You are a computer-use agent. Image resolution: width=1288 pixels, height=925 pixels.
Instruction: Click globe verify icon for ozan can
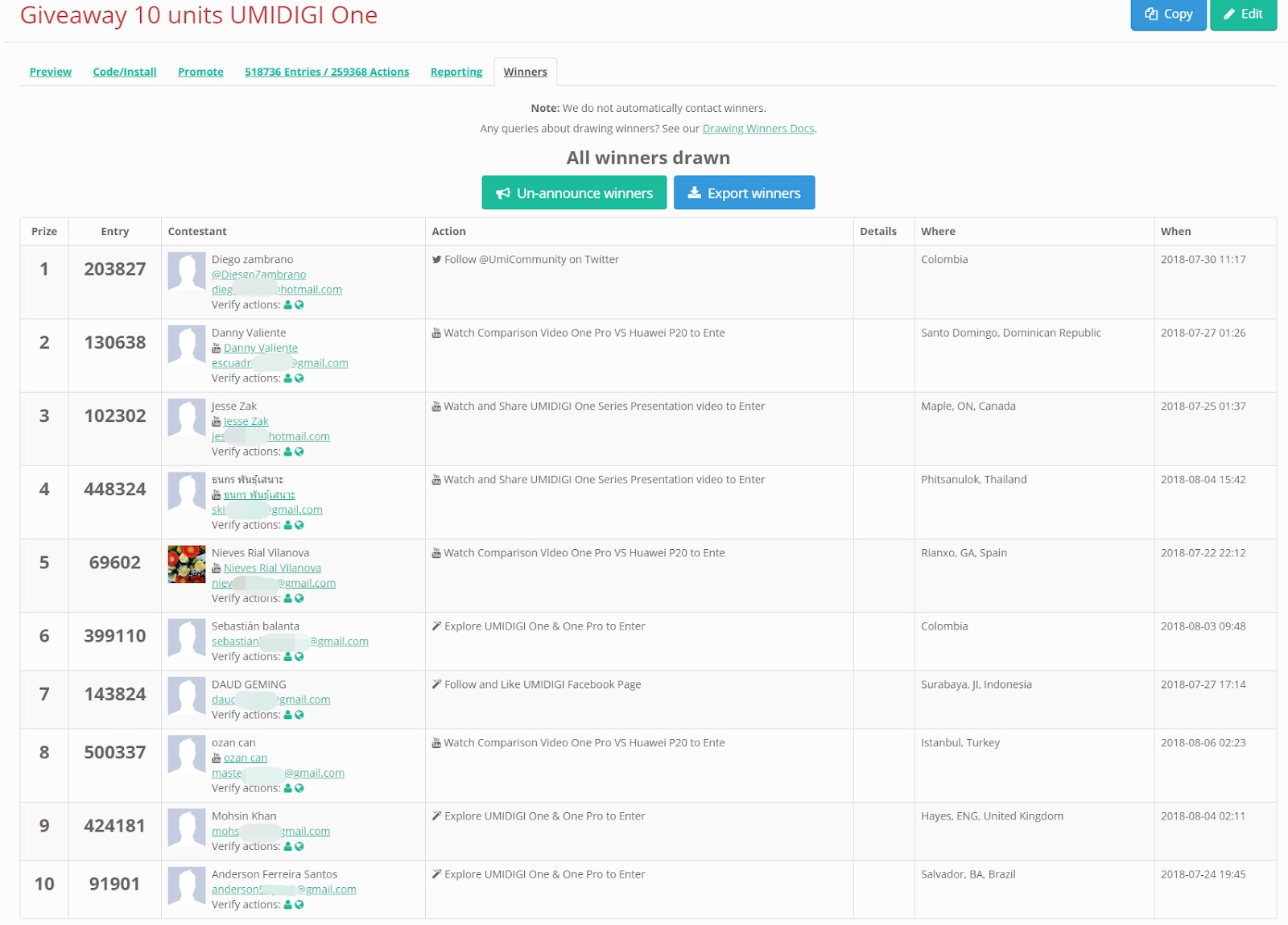299,788
